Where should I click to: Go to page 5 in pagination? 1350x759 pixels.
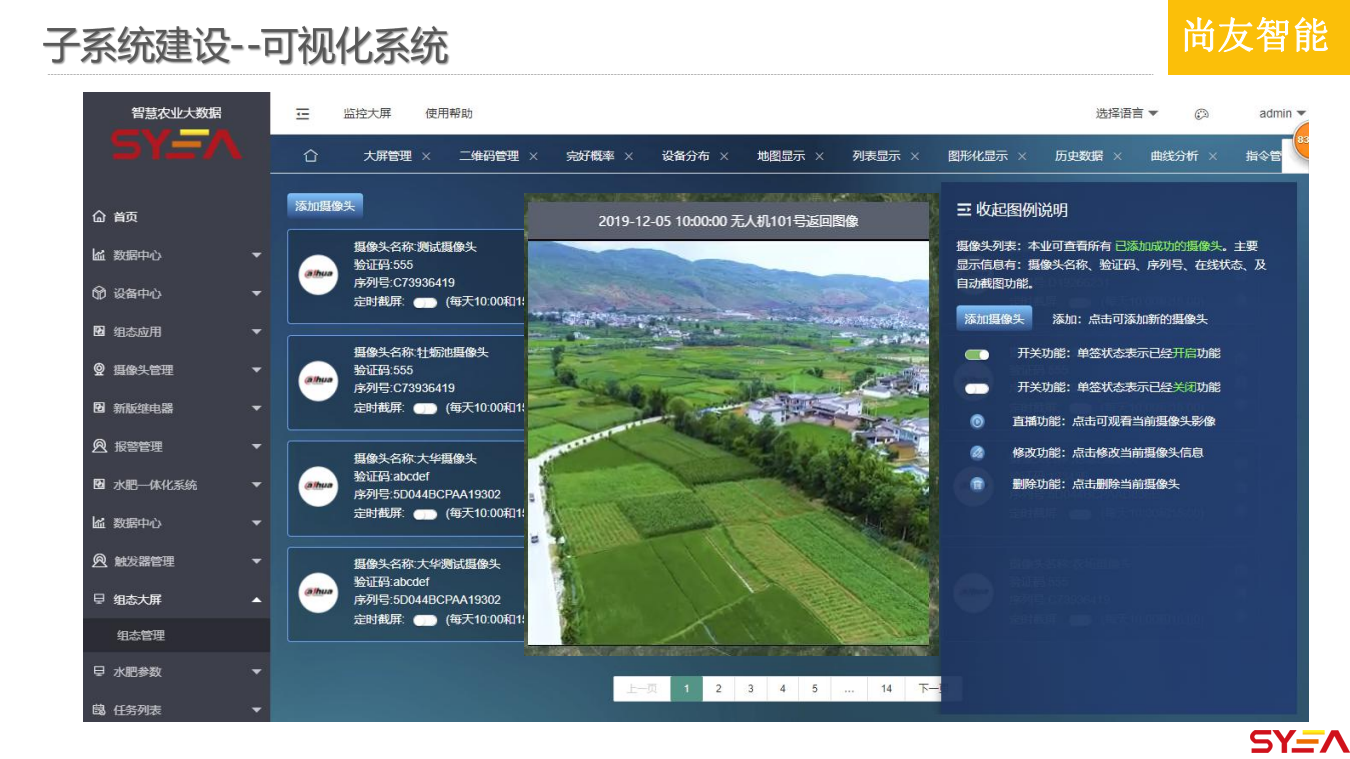point(814,689)
